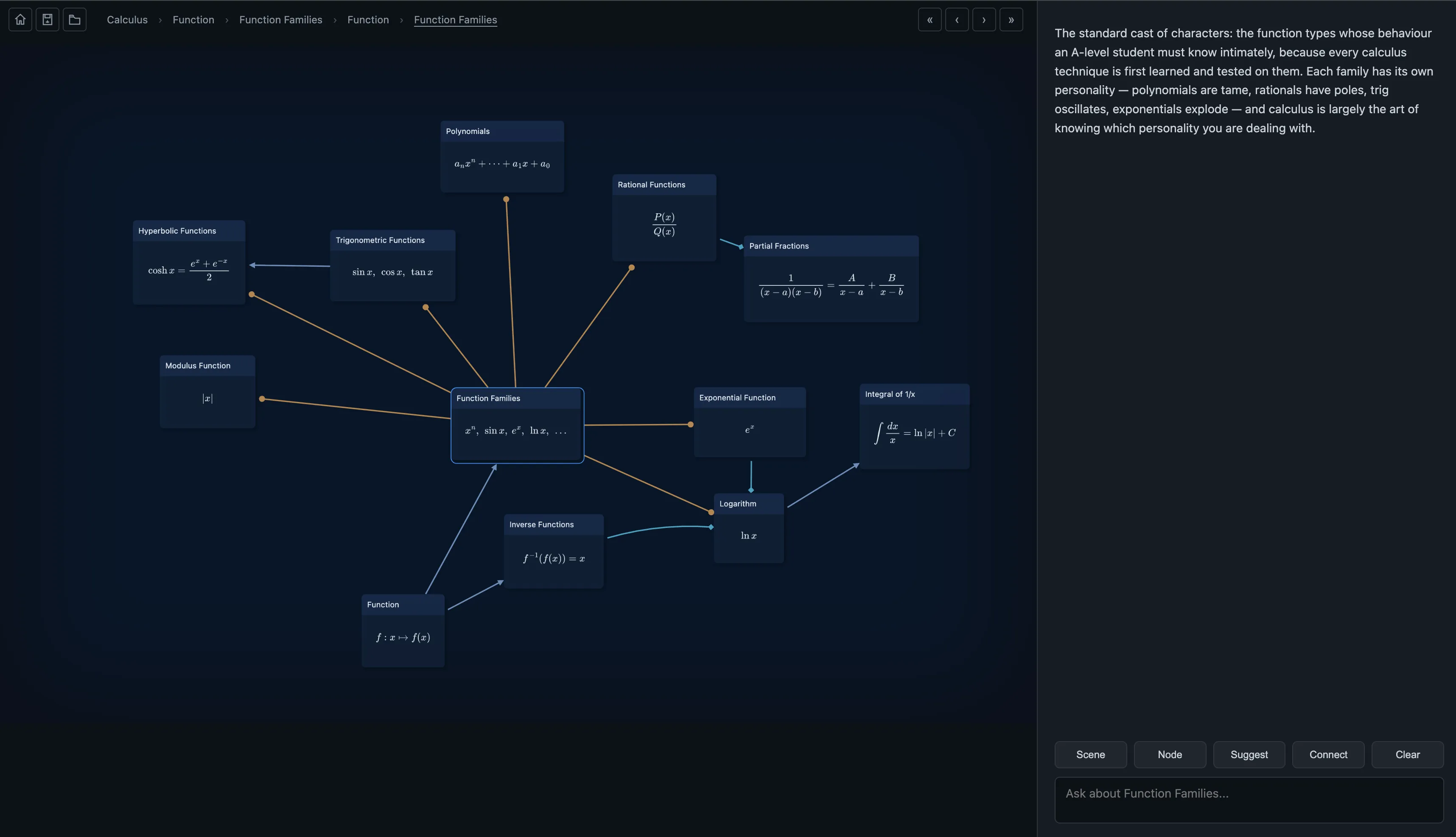Select the Polynomials node
This screenshot has height=837, width=1456.
tap(502, 156)
